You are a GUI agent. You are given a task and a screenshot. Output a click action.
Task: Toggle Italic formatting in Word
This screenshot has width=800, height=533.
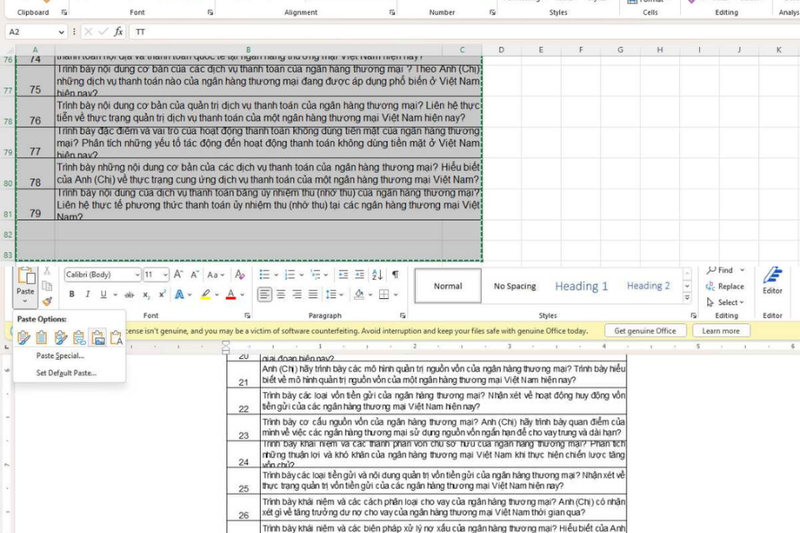tap(87, 294)
